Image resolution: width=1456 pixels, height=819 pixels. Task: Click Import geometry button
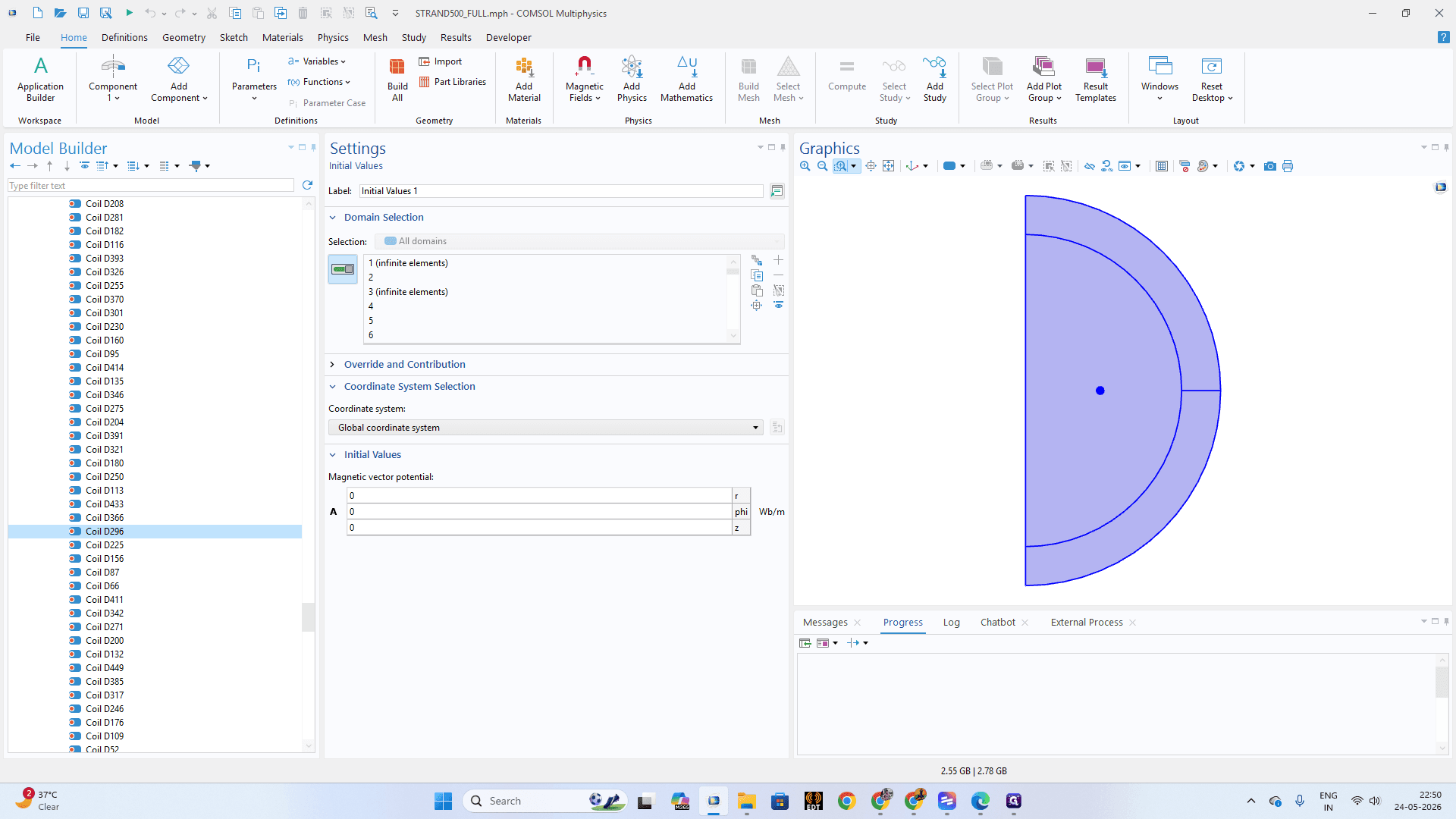(x=441, y=61)
